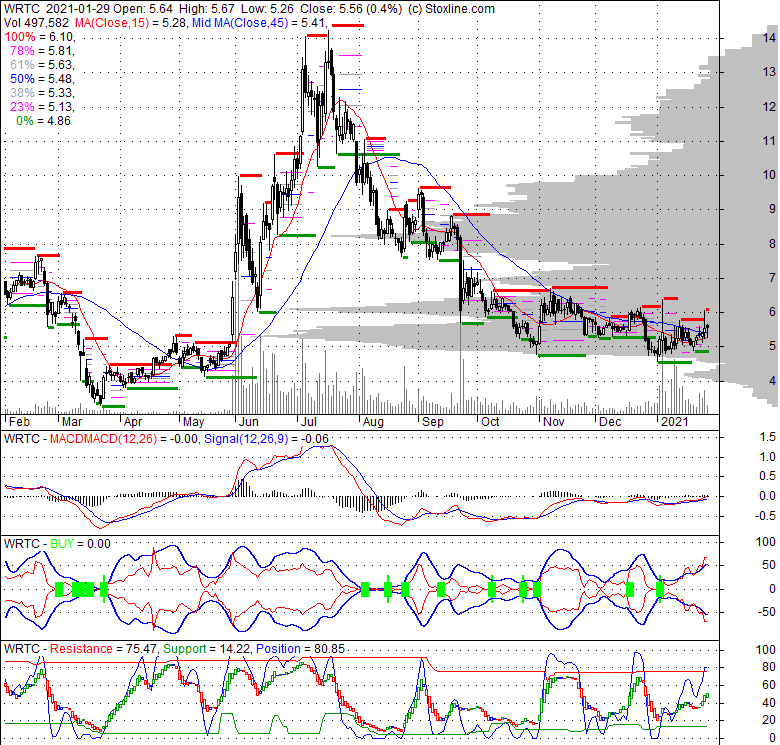The height and width of the screenshot is (745, 780).
Task: Click the 10 price axis label
Action: point(770,175)
